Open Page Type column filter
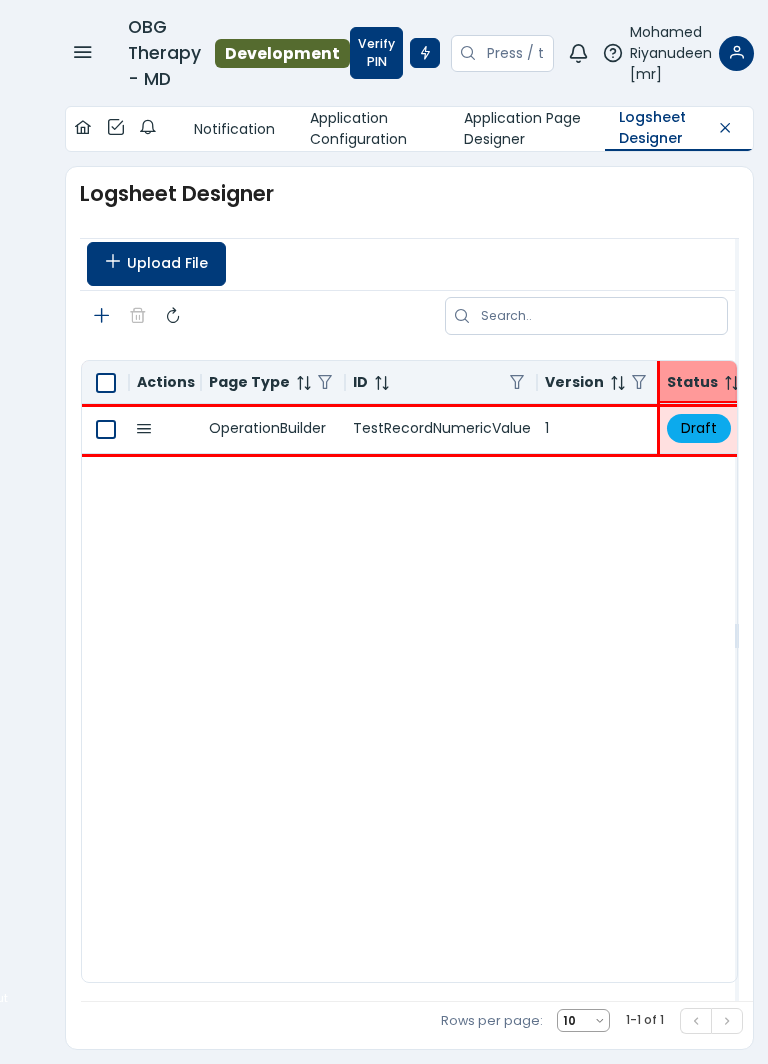The image size is (768, 1064). pos(325,383)
